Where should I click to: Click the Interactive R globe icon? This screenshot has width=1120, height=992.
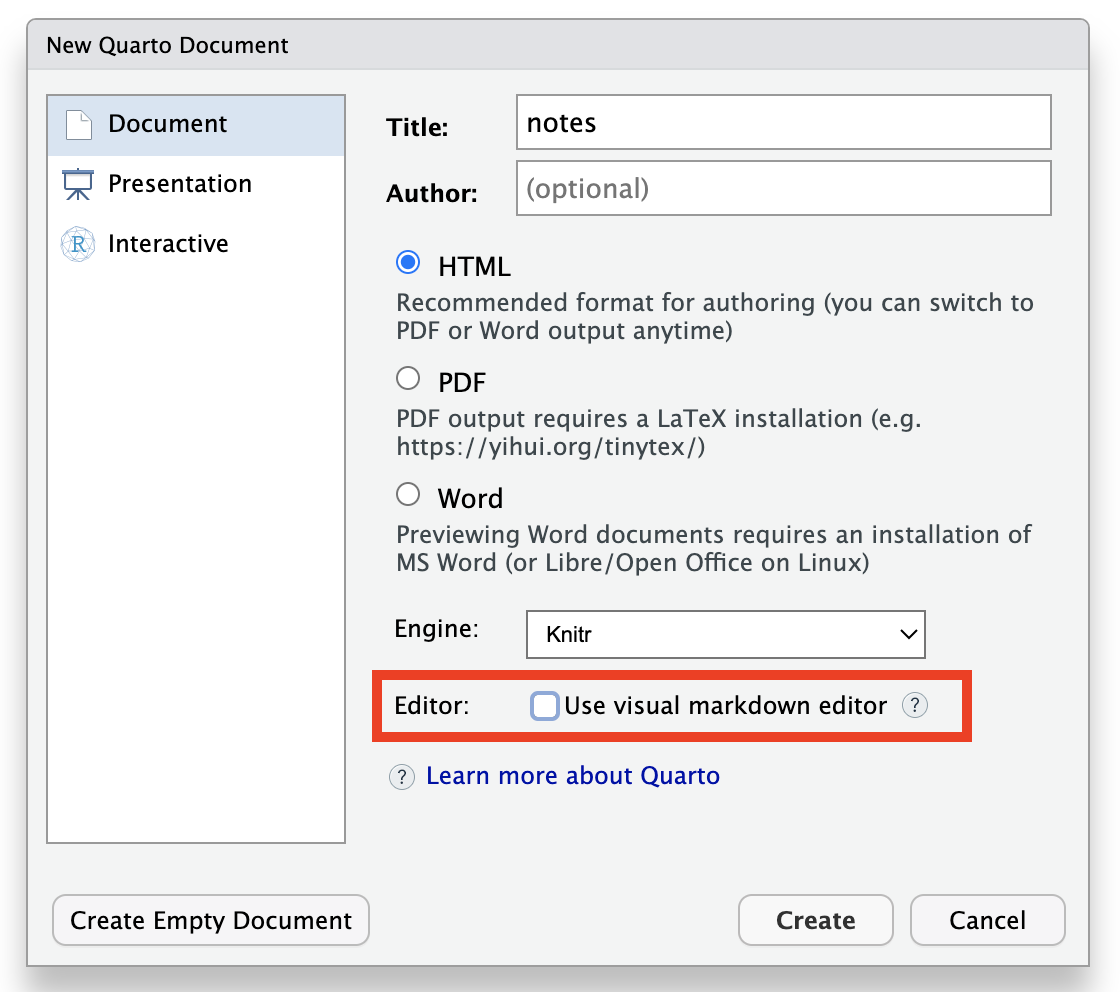pos(78,245)
